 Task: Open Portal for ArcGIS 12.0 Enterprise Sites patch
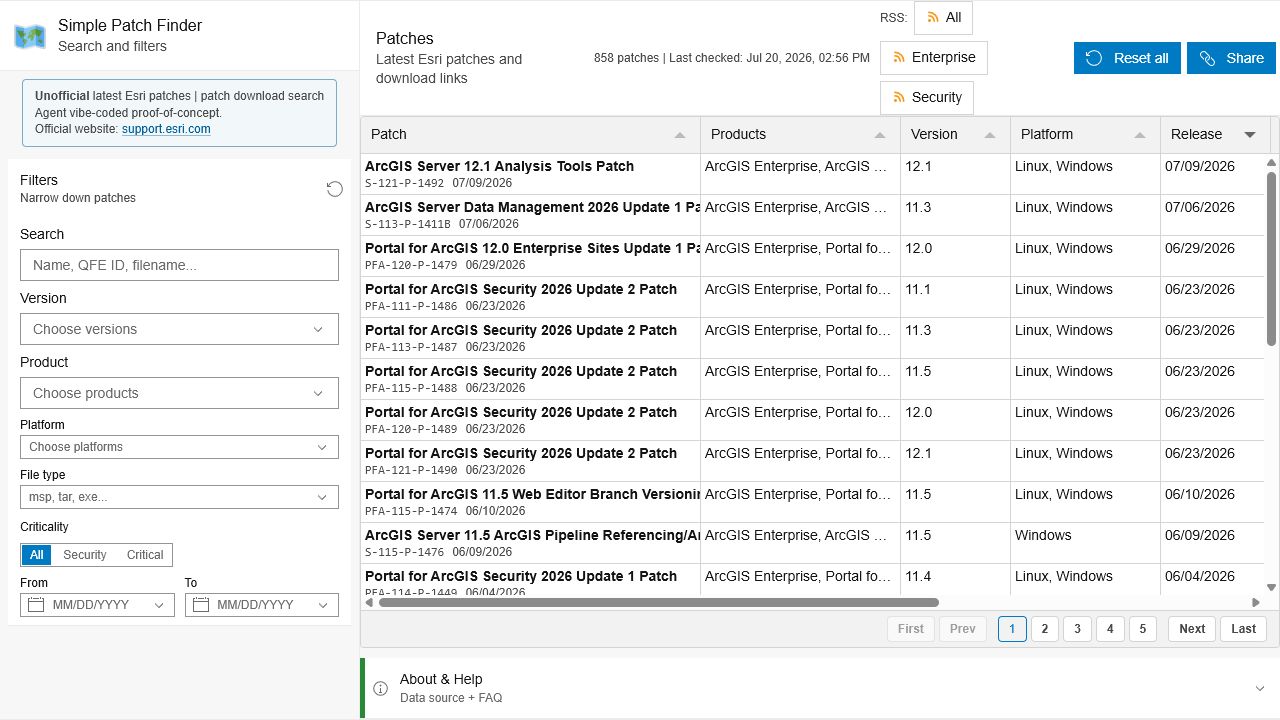coord(532,248)
